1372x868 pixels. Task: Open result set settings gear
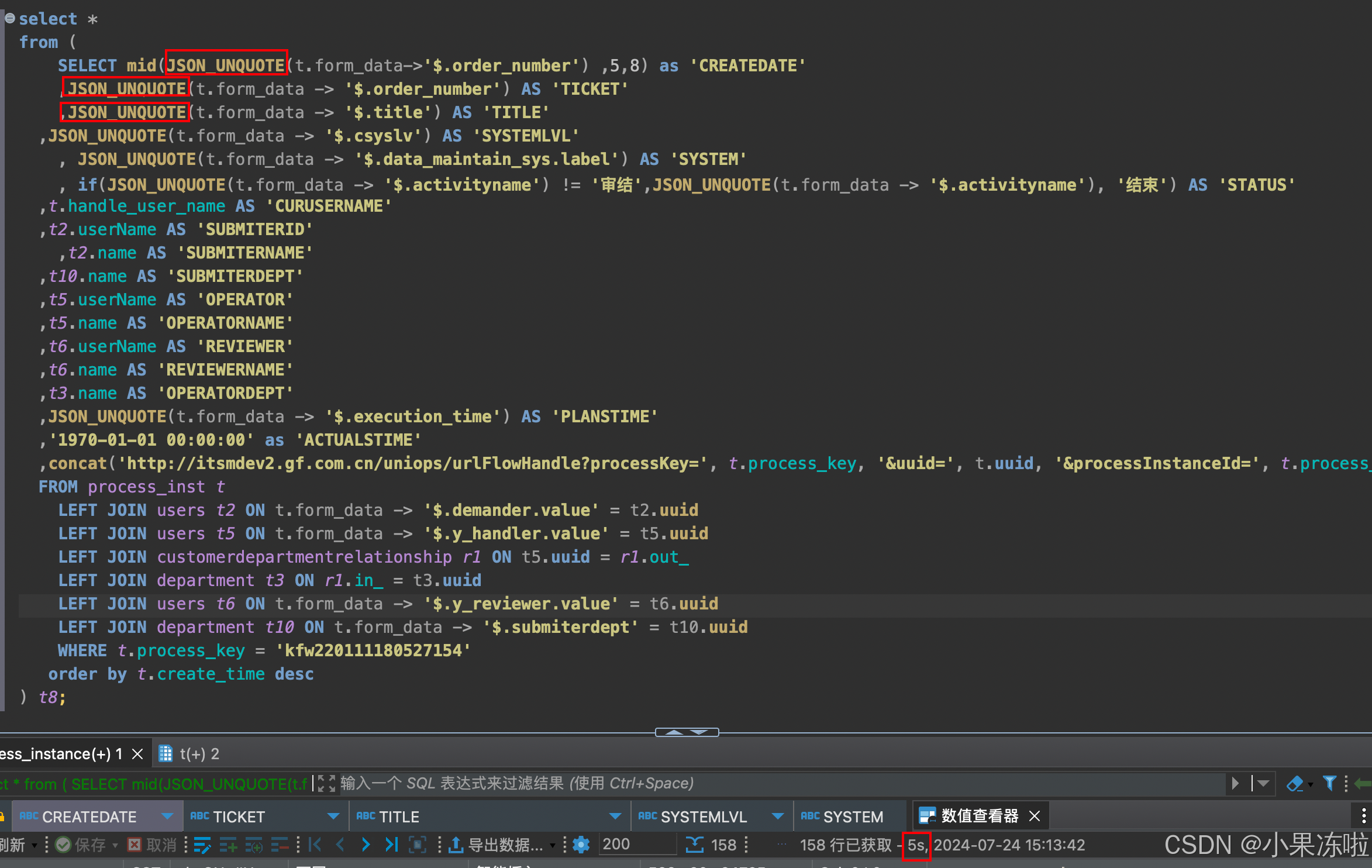tap(581, 845)
